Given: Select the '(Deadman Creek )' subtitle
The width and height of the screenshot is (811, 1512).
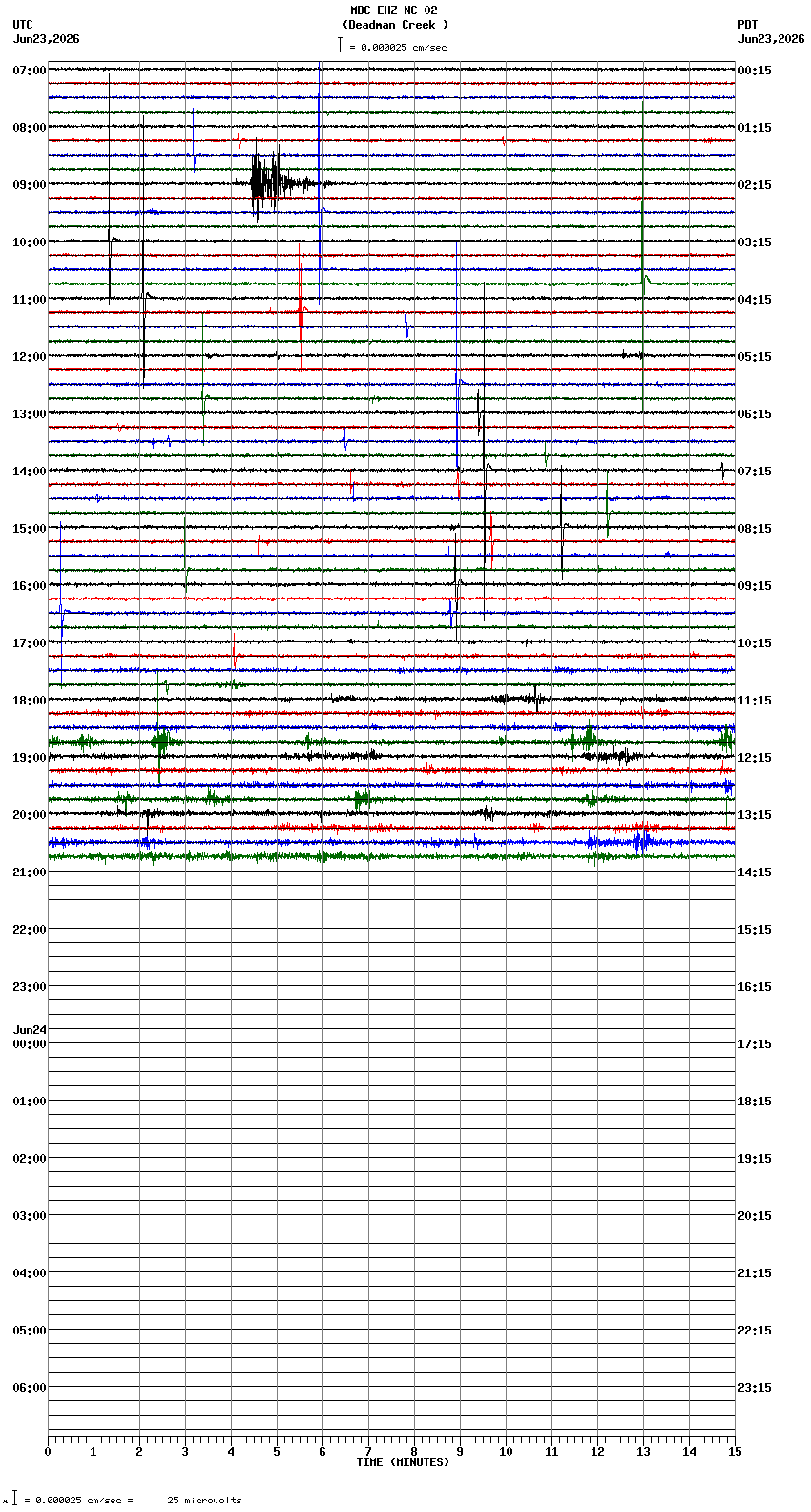Looking at the screenshot, I should [395, 25].
